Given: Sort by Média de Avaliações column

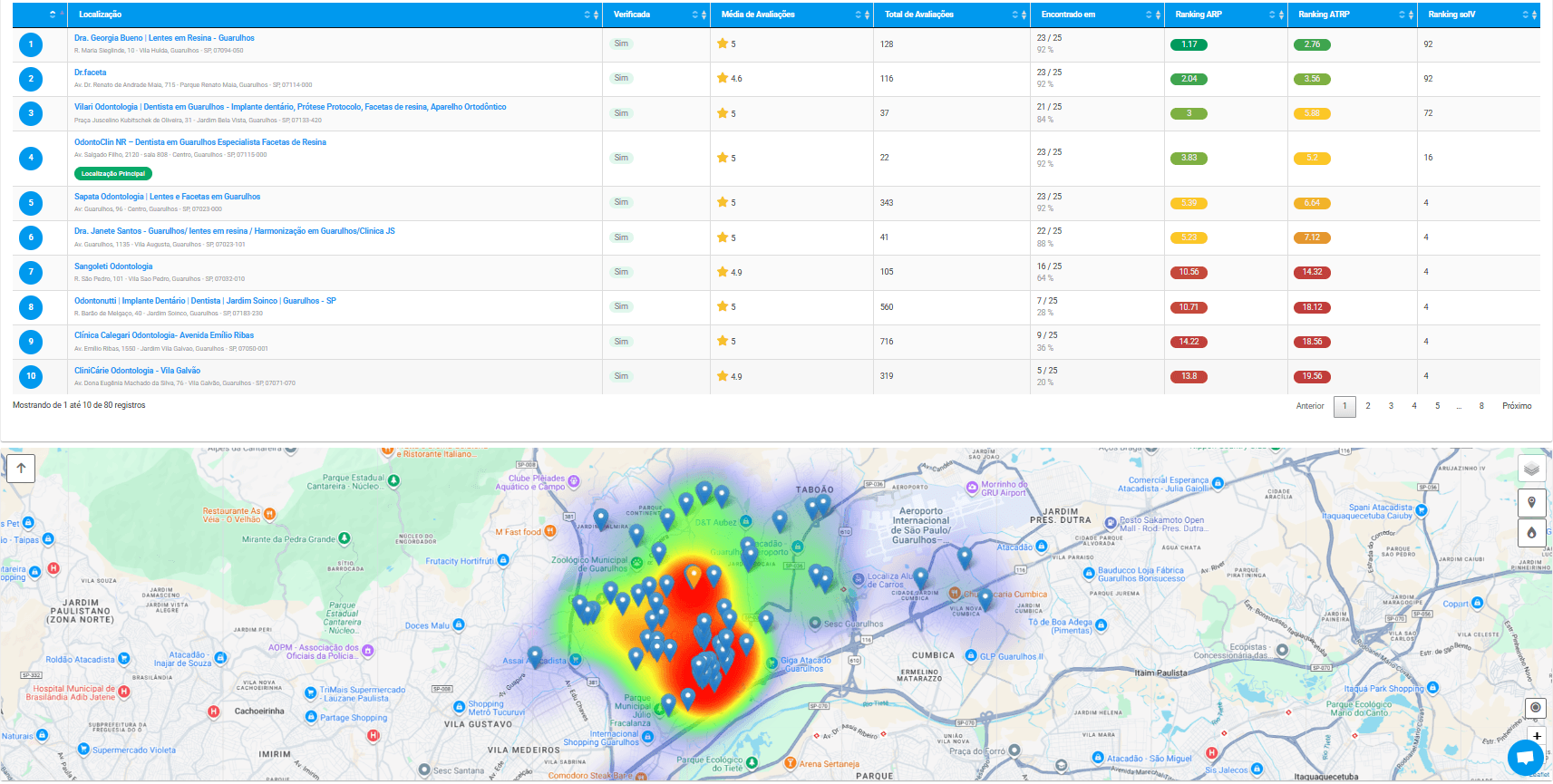Looking at the screenshot, I should pos(758,15).
